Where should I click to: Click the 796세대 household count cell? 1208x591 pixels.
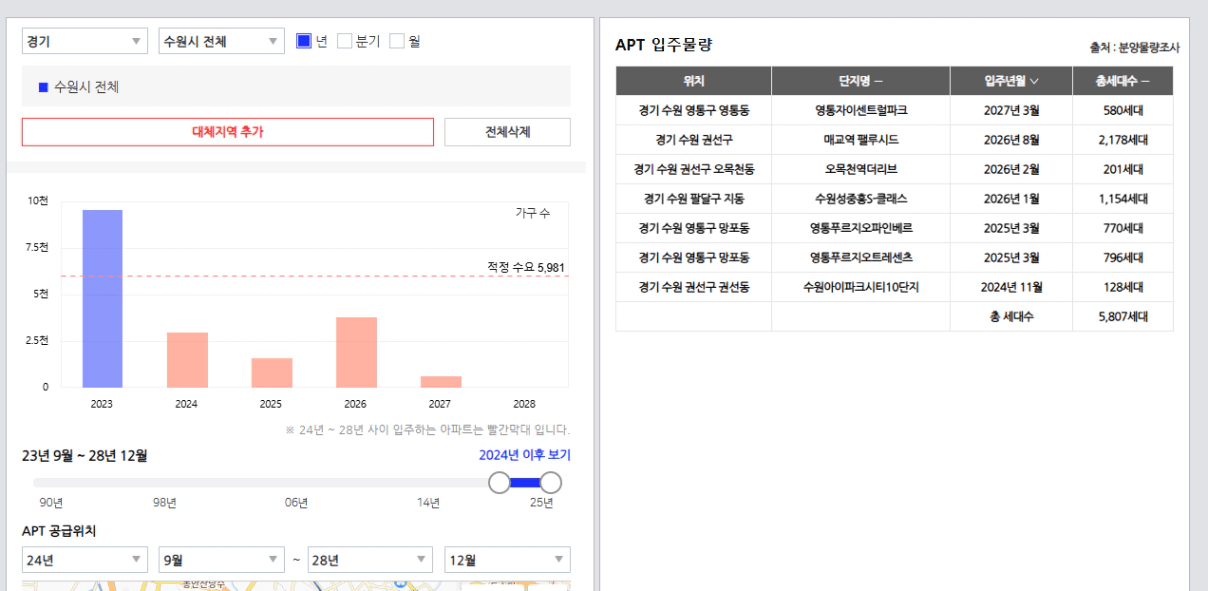coord(1122,258)
